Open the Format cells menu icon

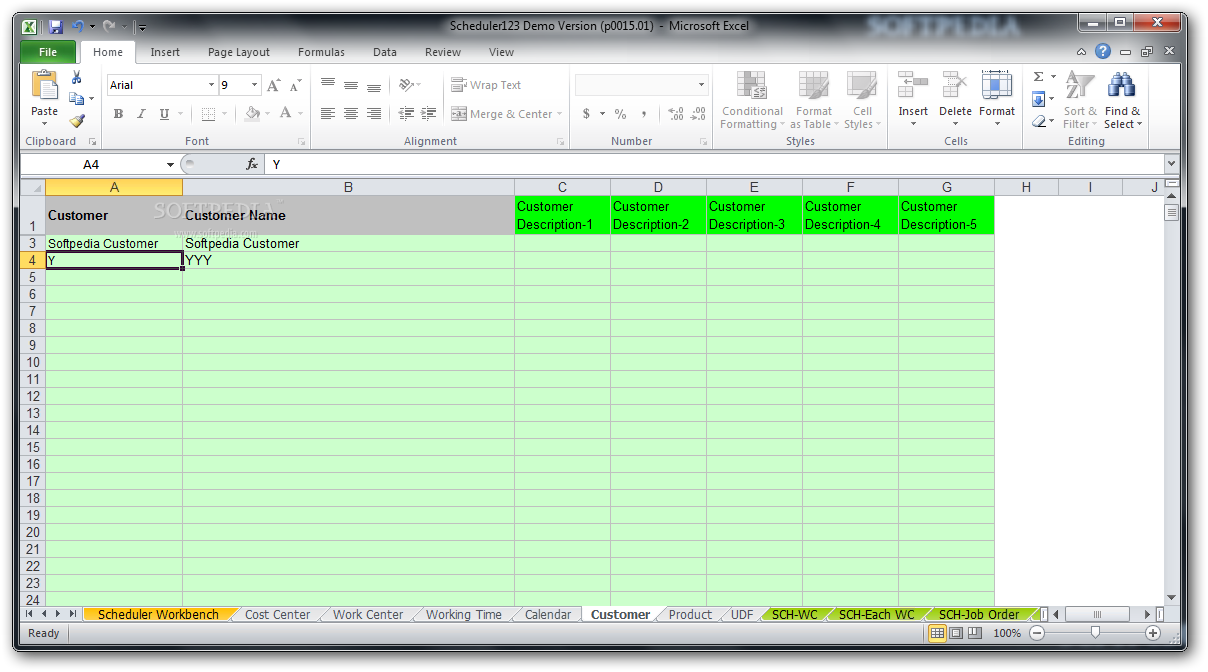pos(997,86)
